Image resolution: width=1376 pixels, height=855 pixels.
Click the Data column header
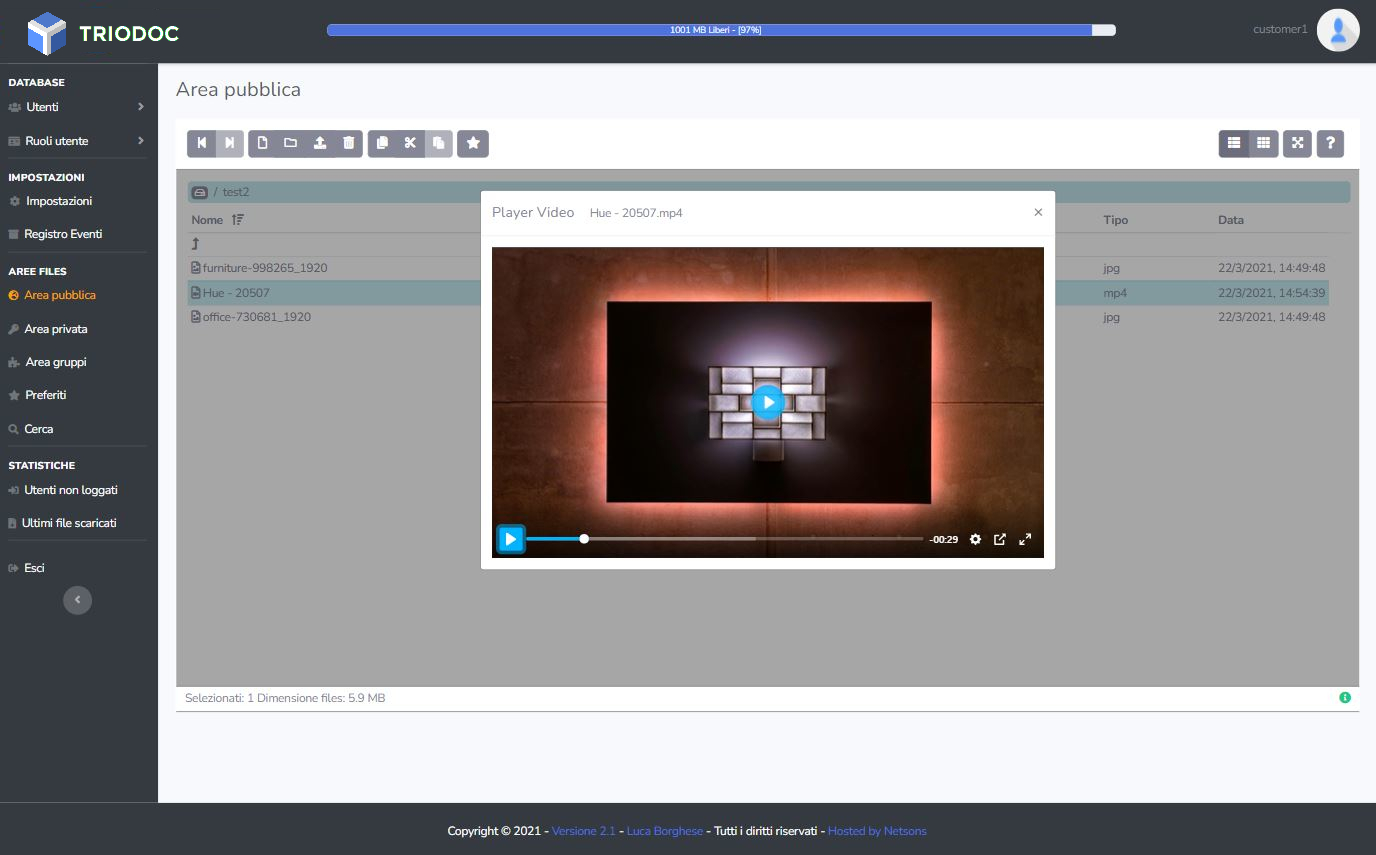[x=1231, y=220]
